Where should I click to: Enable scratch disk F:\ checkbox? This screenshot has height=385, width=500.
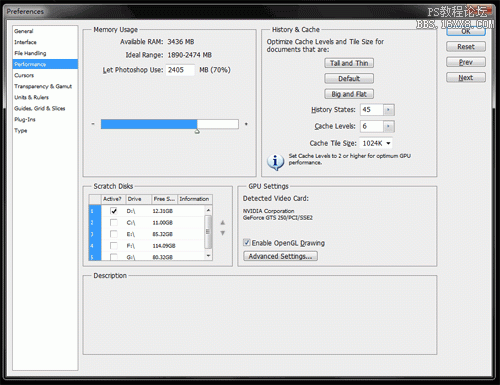[114, 246]
